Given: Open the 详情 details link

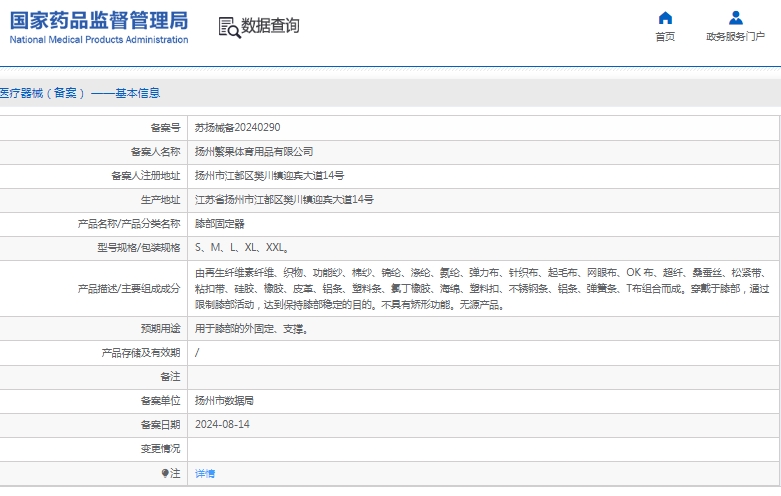Looking at the screenshot, I should coord(205,474).
